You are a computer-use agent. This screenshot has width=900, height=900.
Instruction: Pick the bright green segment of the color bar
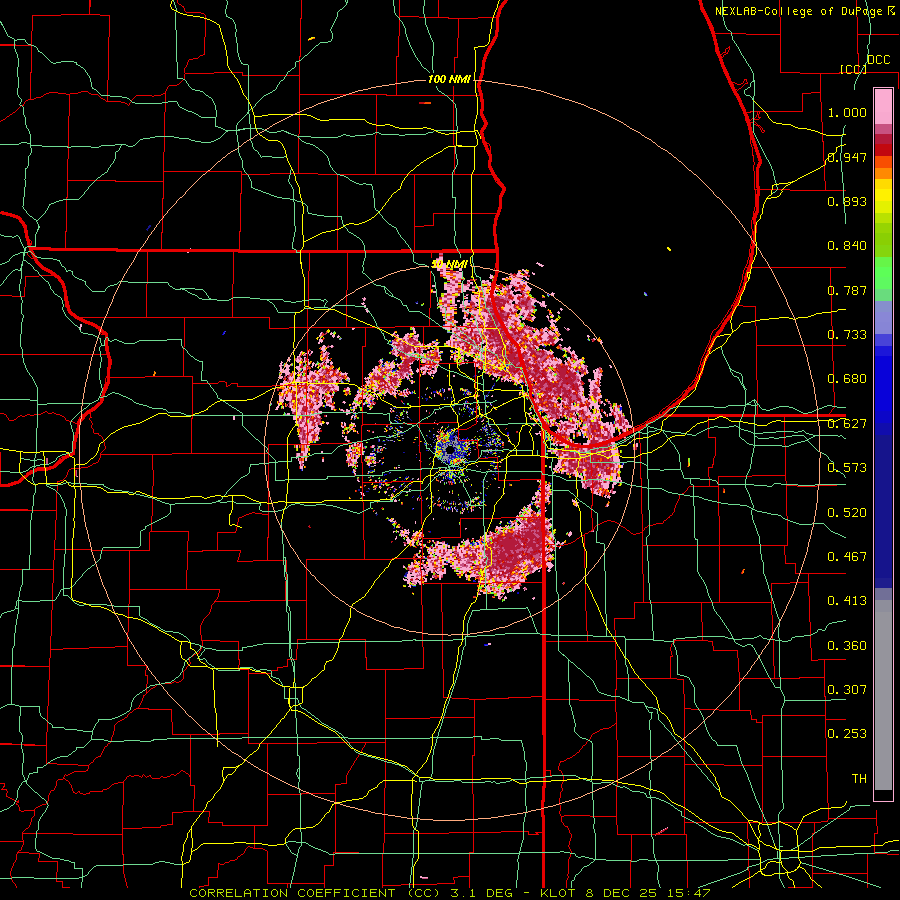click(x=883, y=273)
